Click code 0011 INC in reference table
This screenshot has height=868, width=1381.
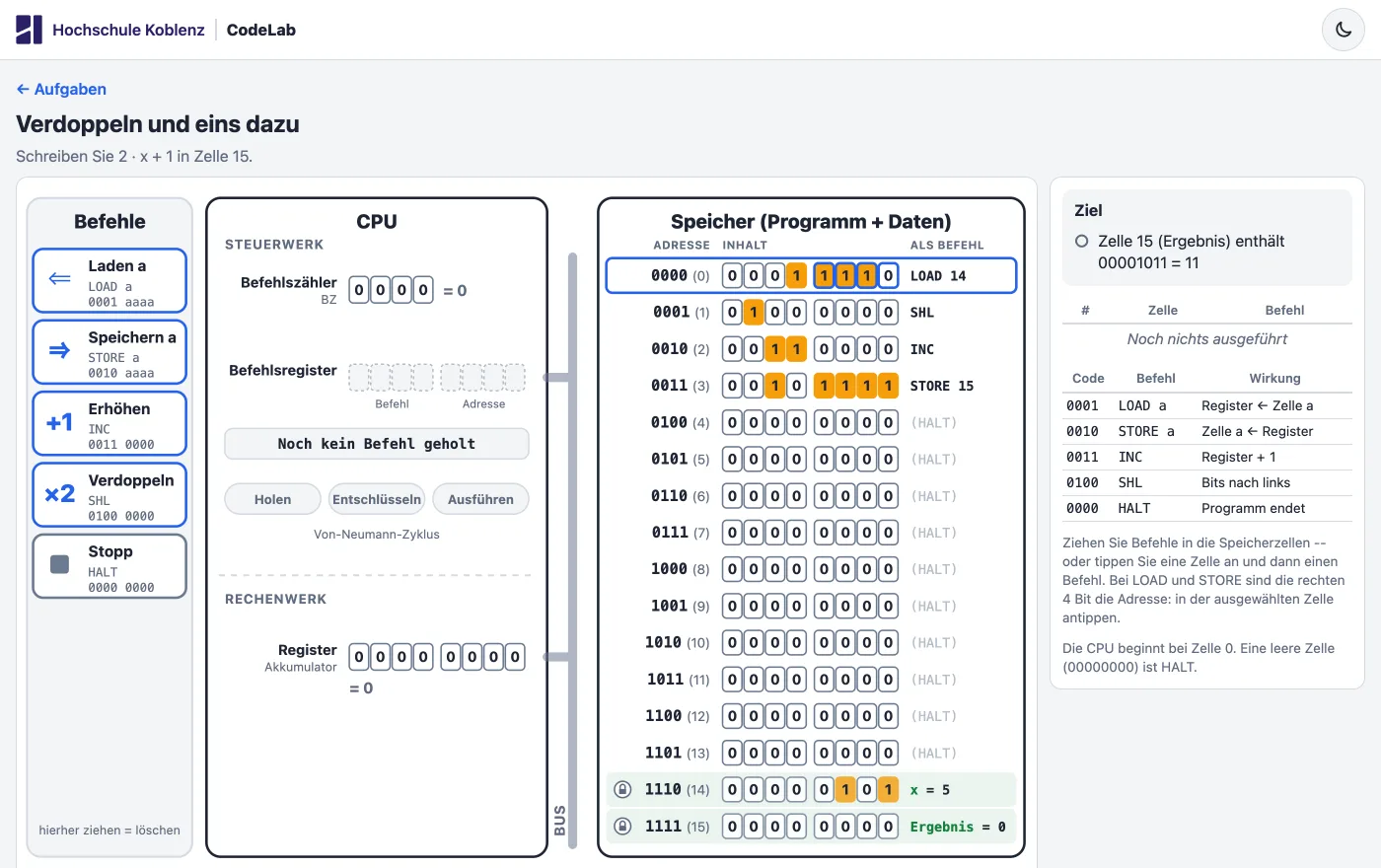coord(1207,457)
